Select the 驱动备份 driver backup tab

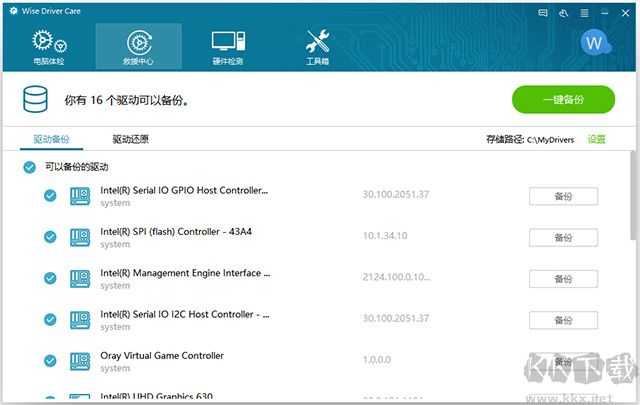[x=51, y=139]
